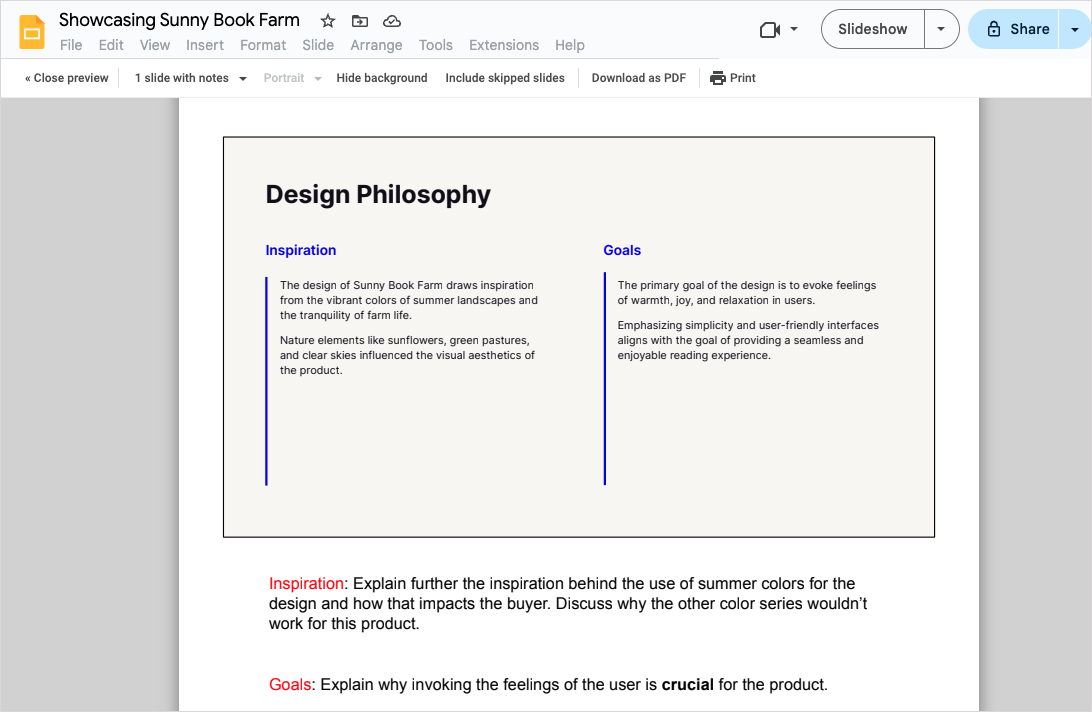
Task: Click the move to folder icon
Action: [359, 21]
